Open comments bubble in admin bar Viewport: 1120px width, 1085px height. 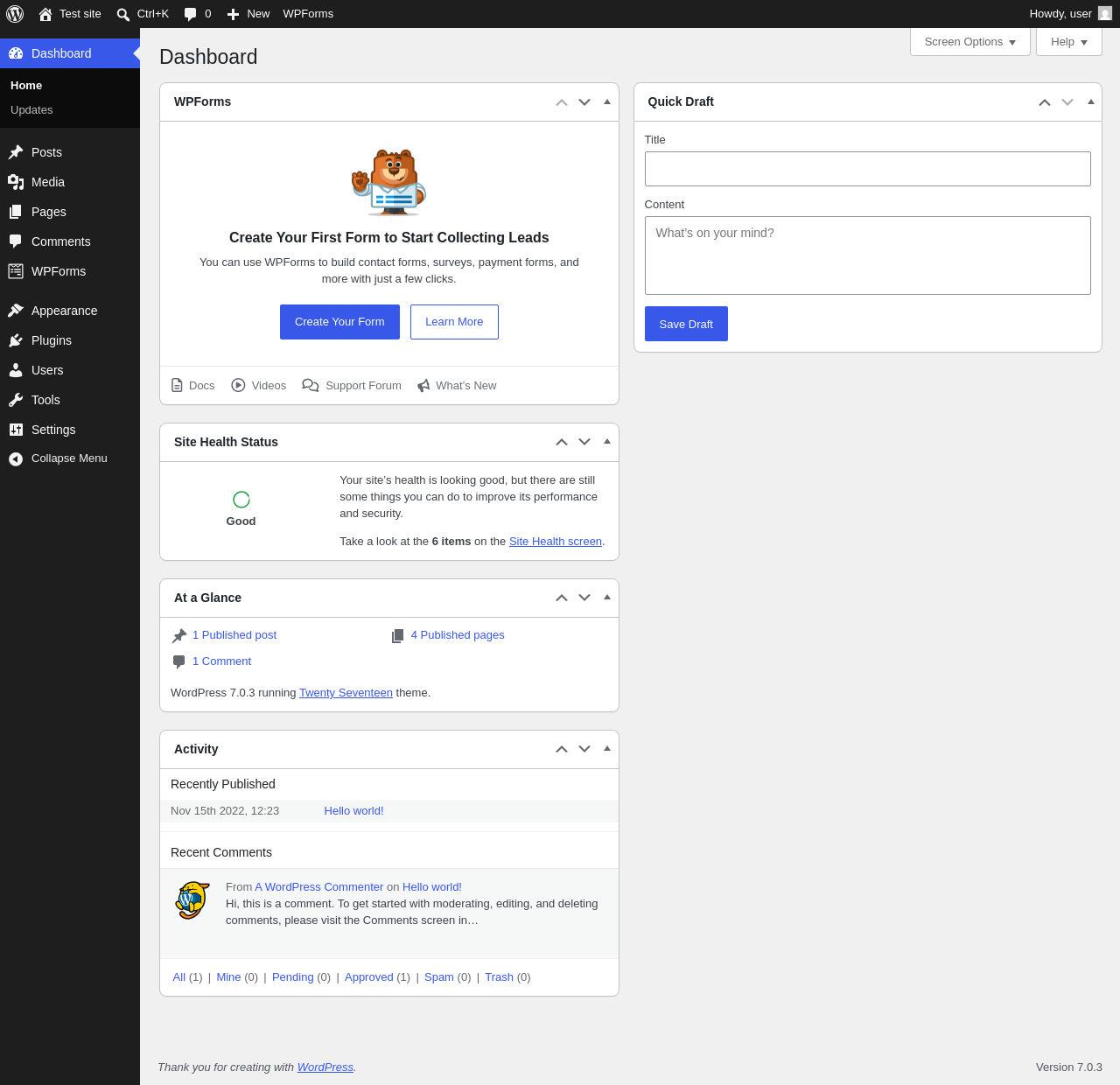coord(190,14)
